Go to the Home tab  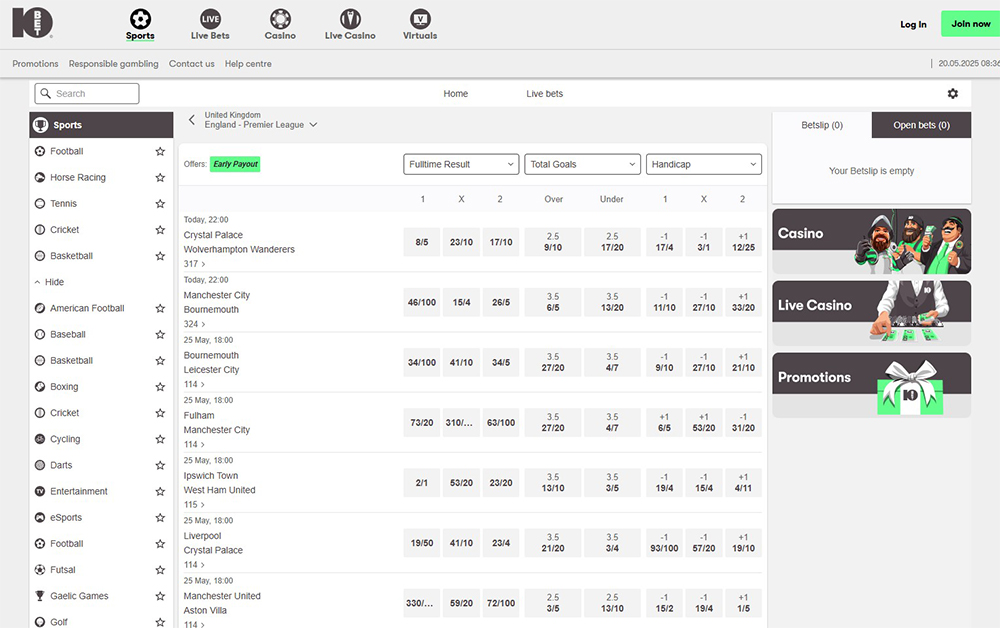[x=455, y=94]
